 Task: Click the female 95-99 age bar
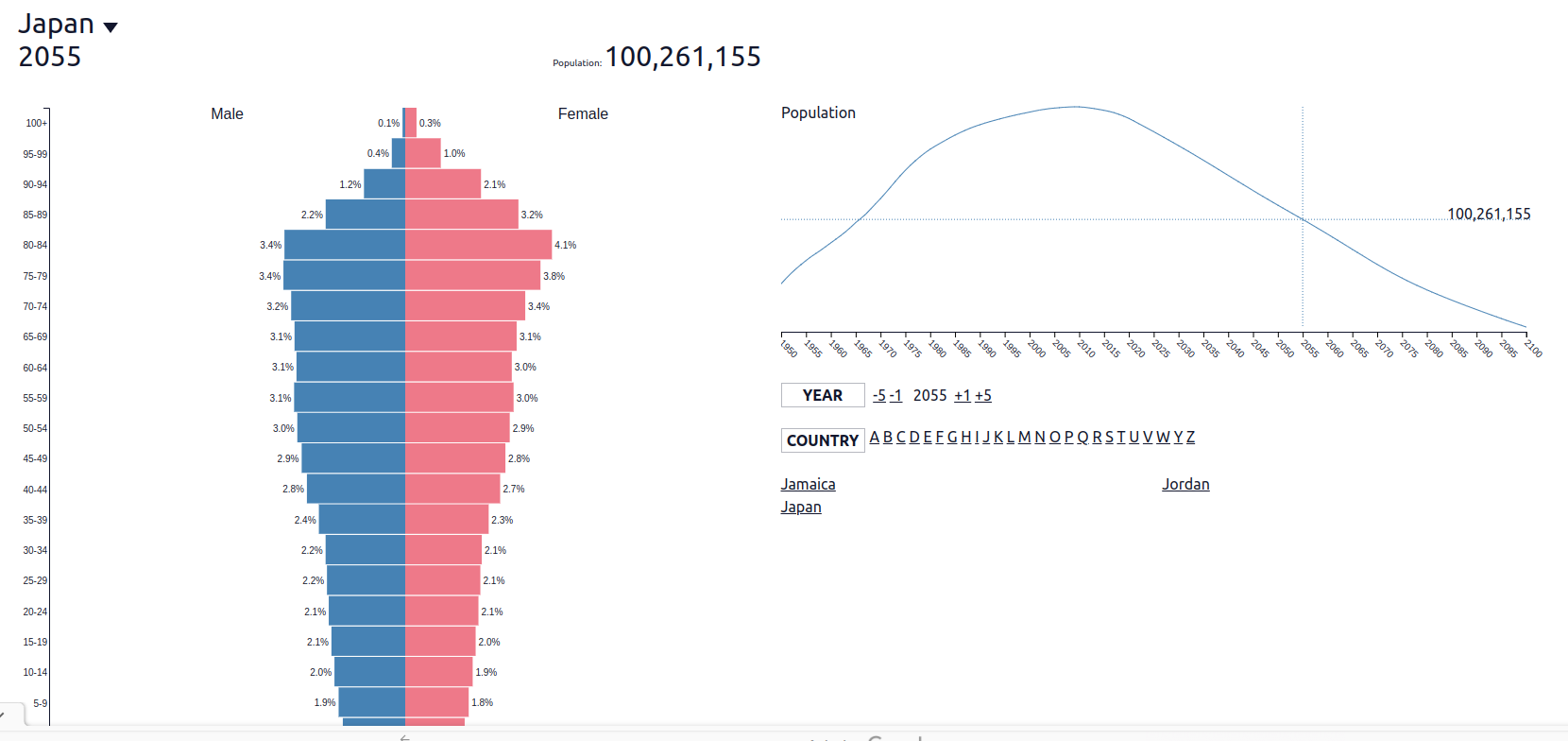(x=422, y=153)
